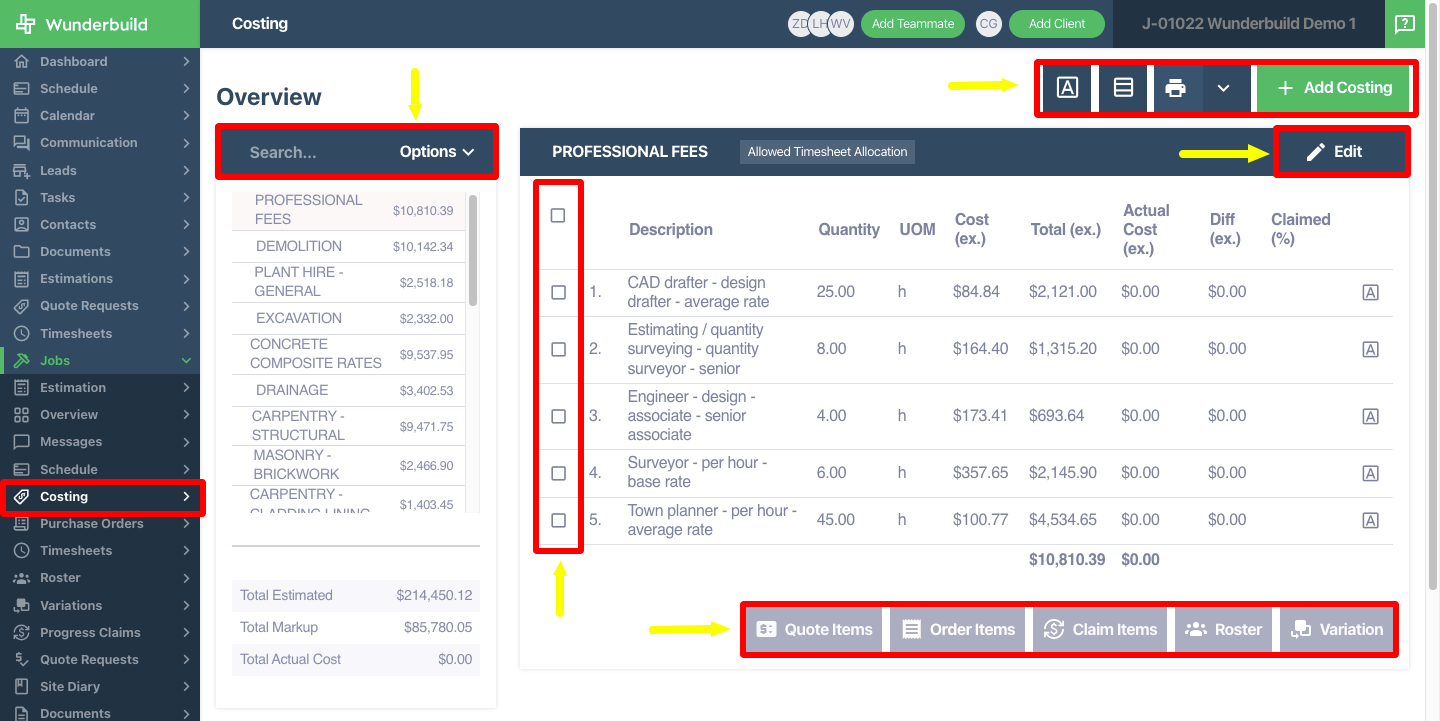Click the Quote Items button
The height and width of the screenshot is (721, 1440).
[815, 629]
